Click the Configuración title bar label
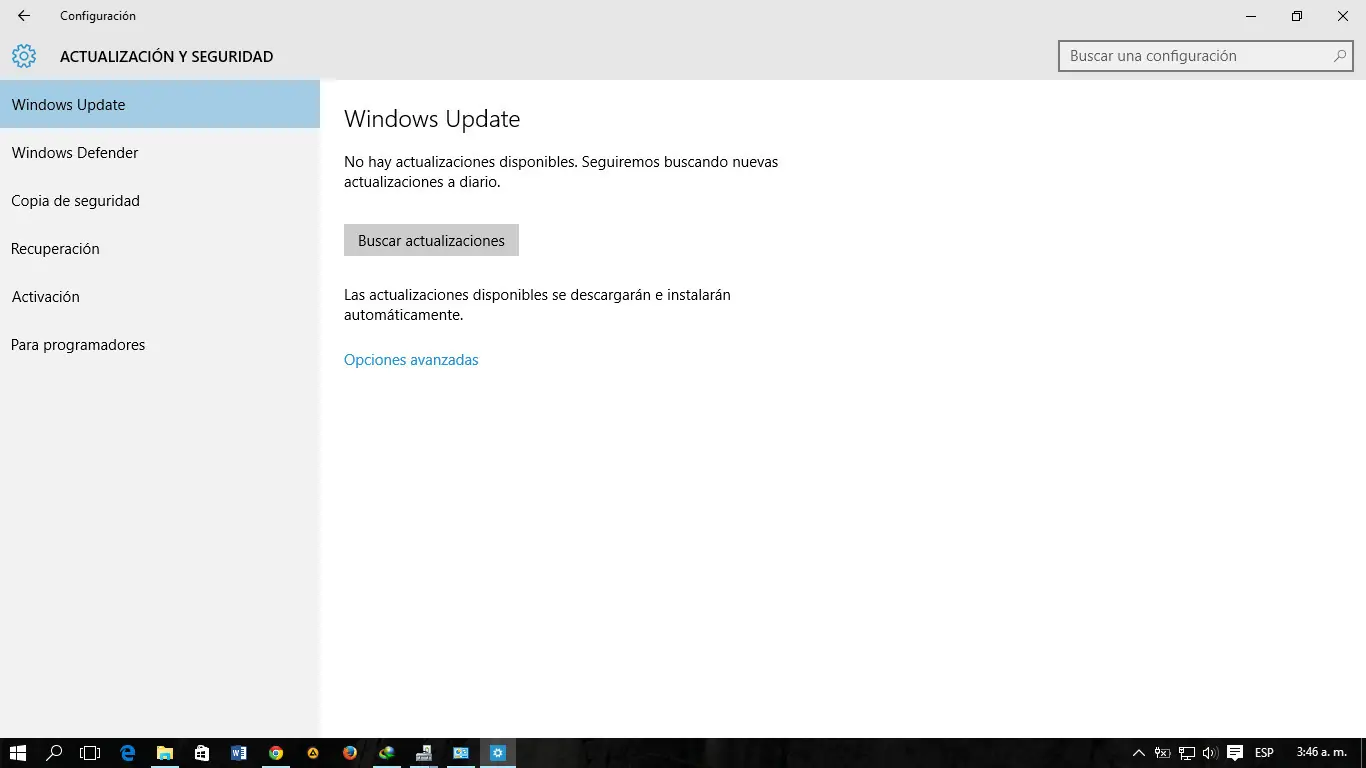This screenshot has width=1366, height=768. pos(98,16)
